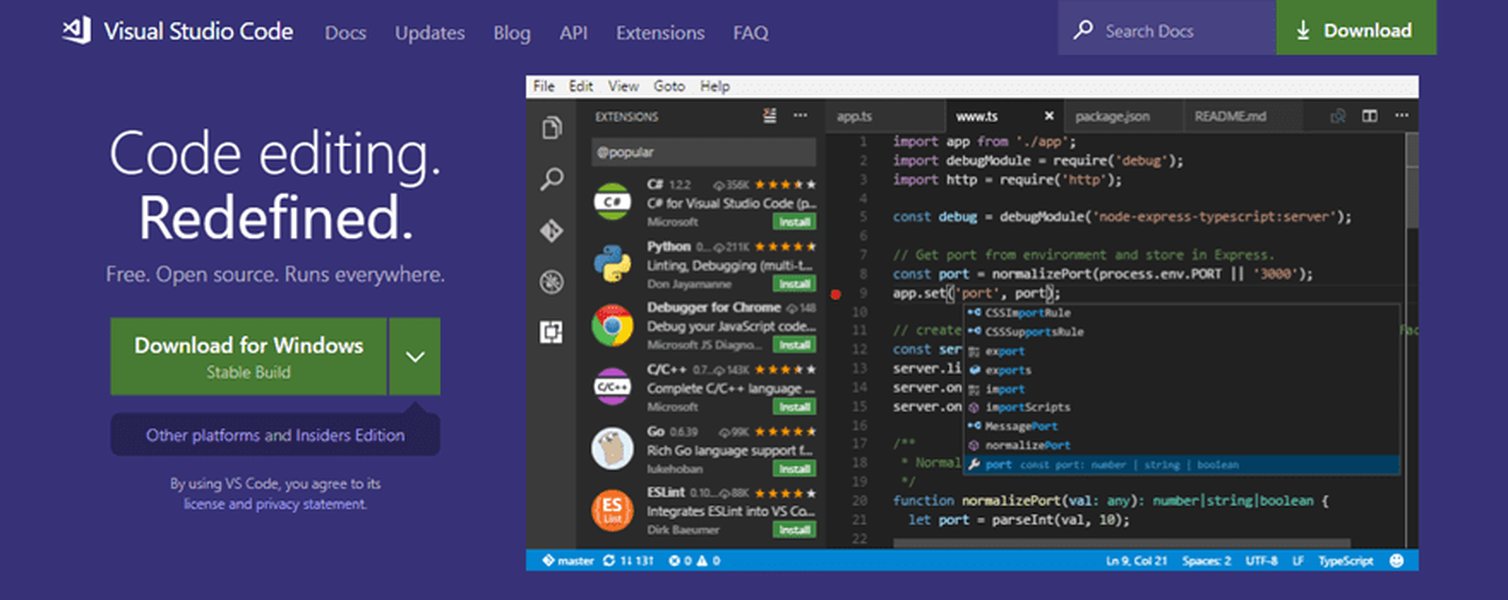Screen dimensions: 1508x600
Task: Click the Search Docs input field
Action: tap(1167, 28)
